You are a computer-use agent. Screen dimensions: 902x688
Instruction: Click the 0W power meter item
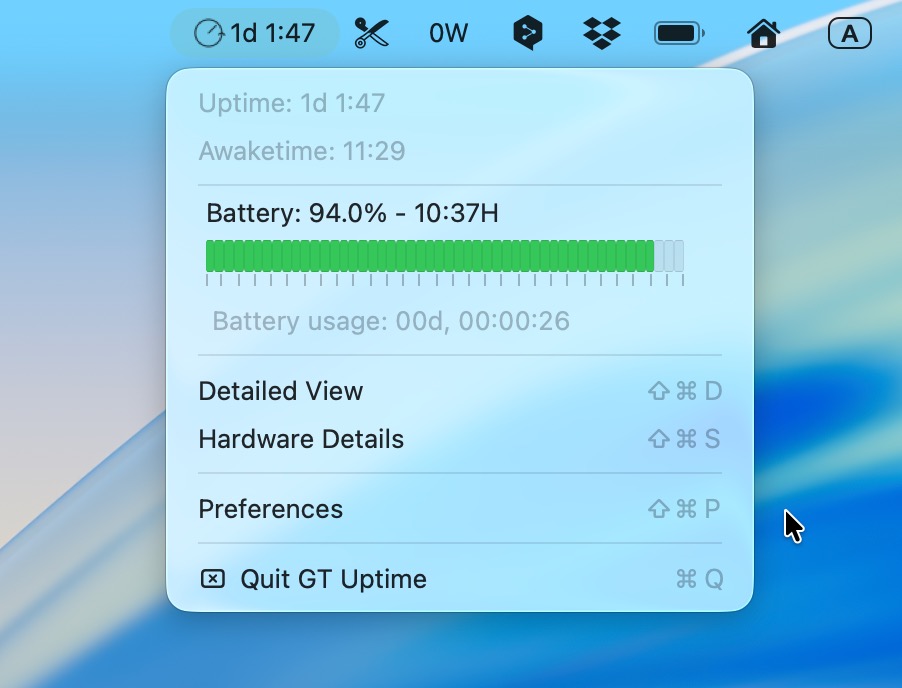click(449, 33)
